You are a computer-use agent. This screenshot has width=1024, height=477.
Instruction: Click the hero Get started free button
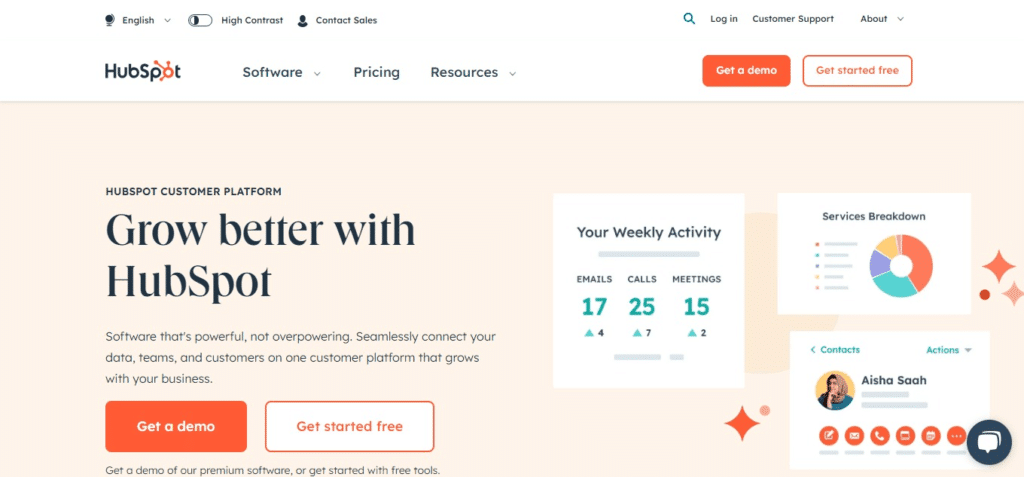pos(349,427)
